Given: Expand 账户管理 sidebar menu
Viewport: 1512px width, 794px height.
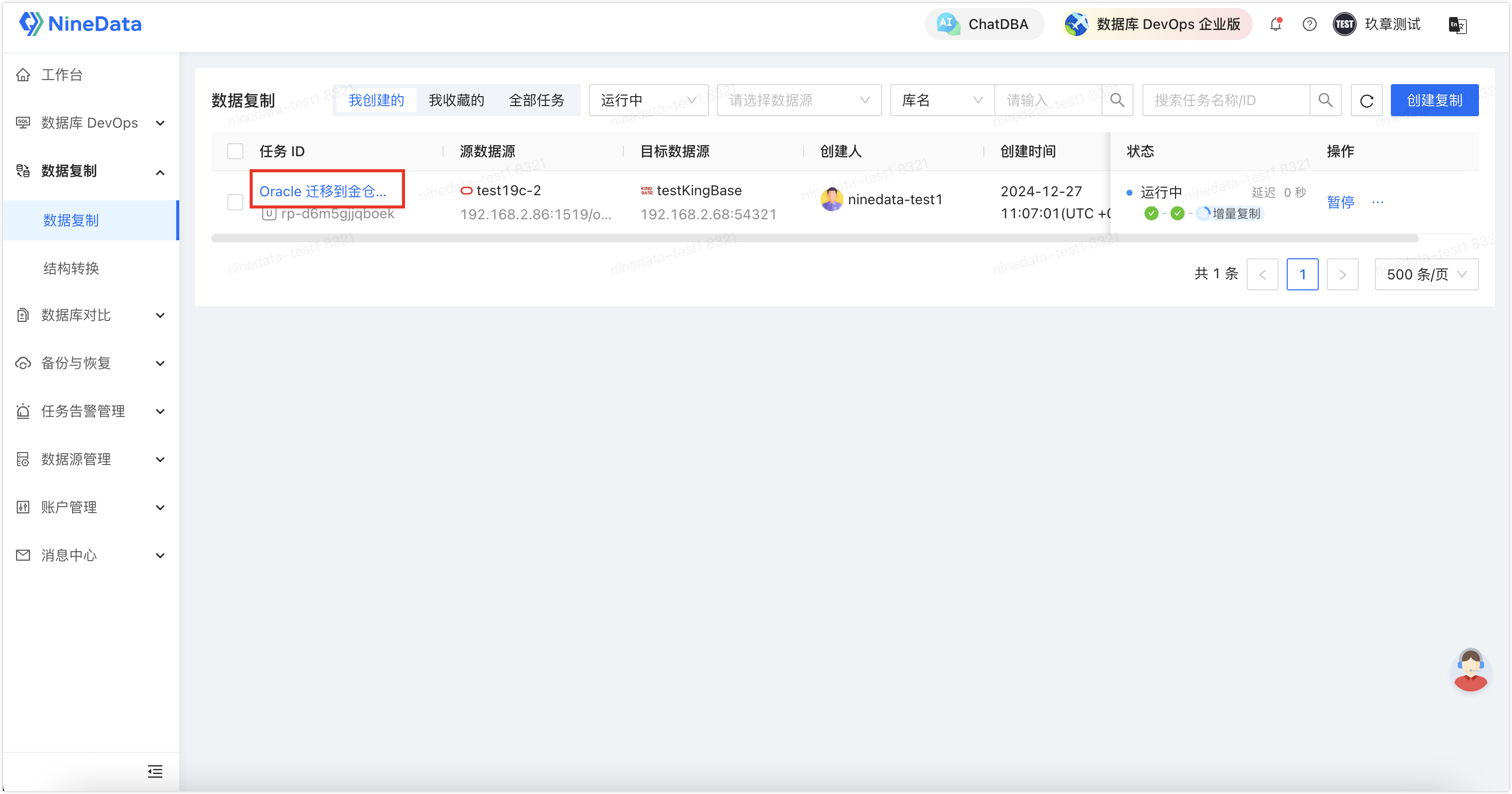Looking at the screenshot, I should click(x=91, y=508).
